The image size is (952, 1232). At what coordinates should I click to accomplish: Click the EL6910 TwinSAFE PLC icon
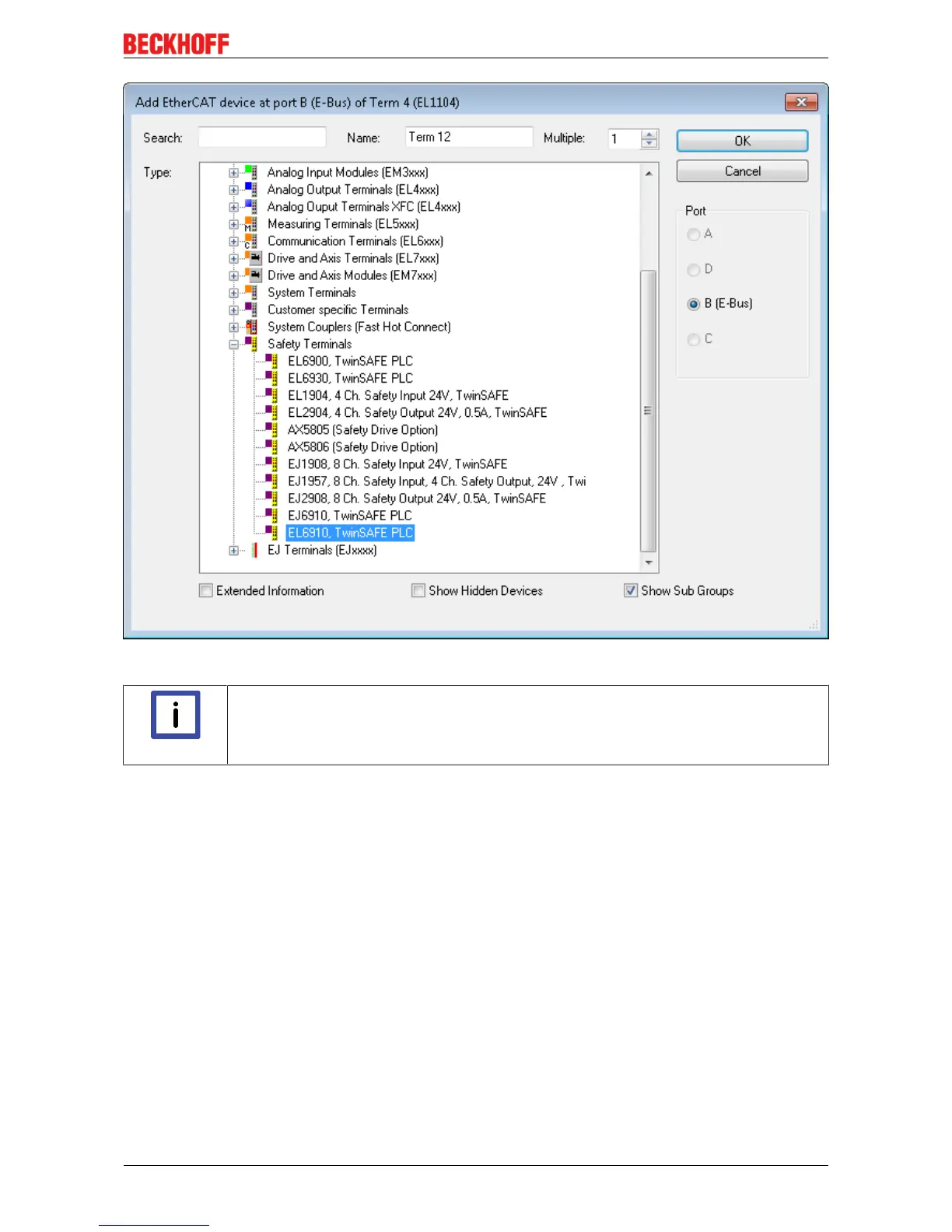271,533
